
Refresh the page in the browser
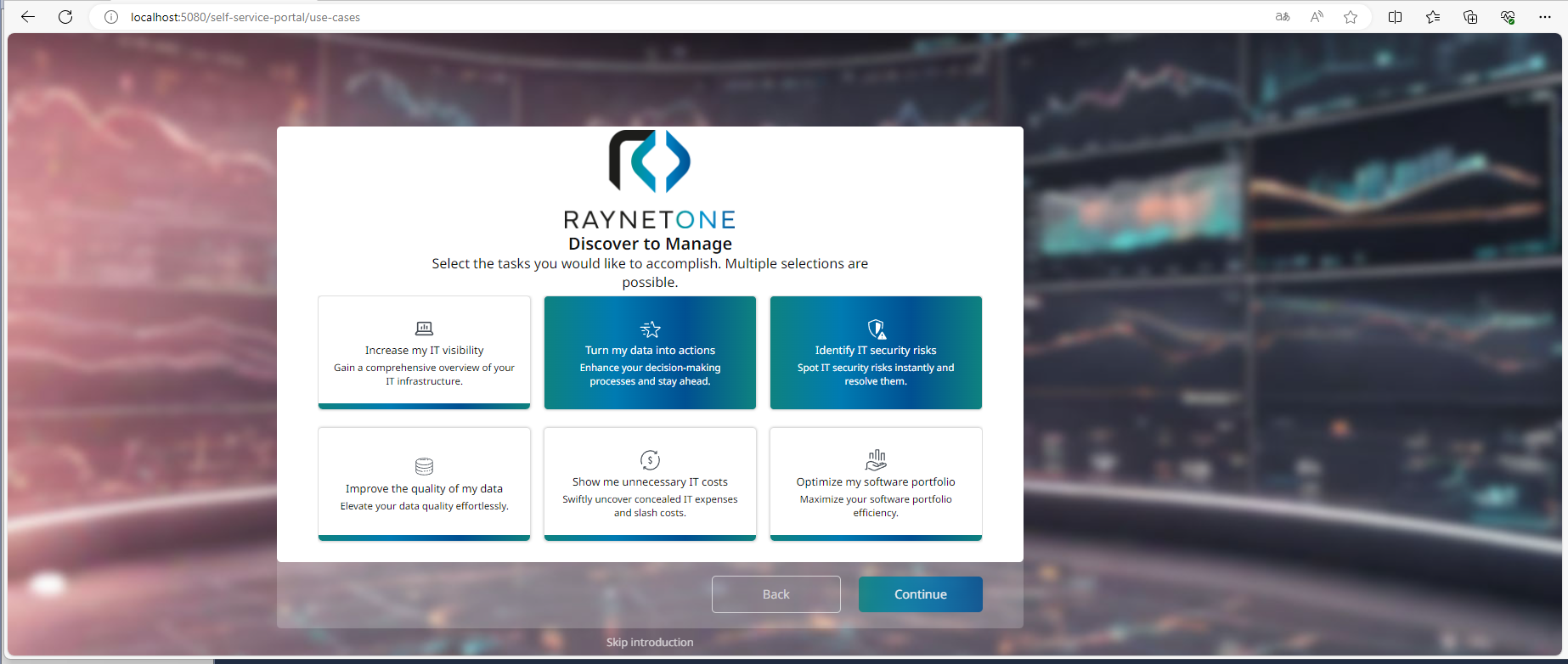click(65, 17)
